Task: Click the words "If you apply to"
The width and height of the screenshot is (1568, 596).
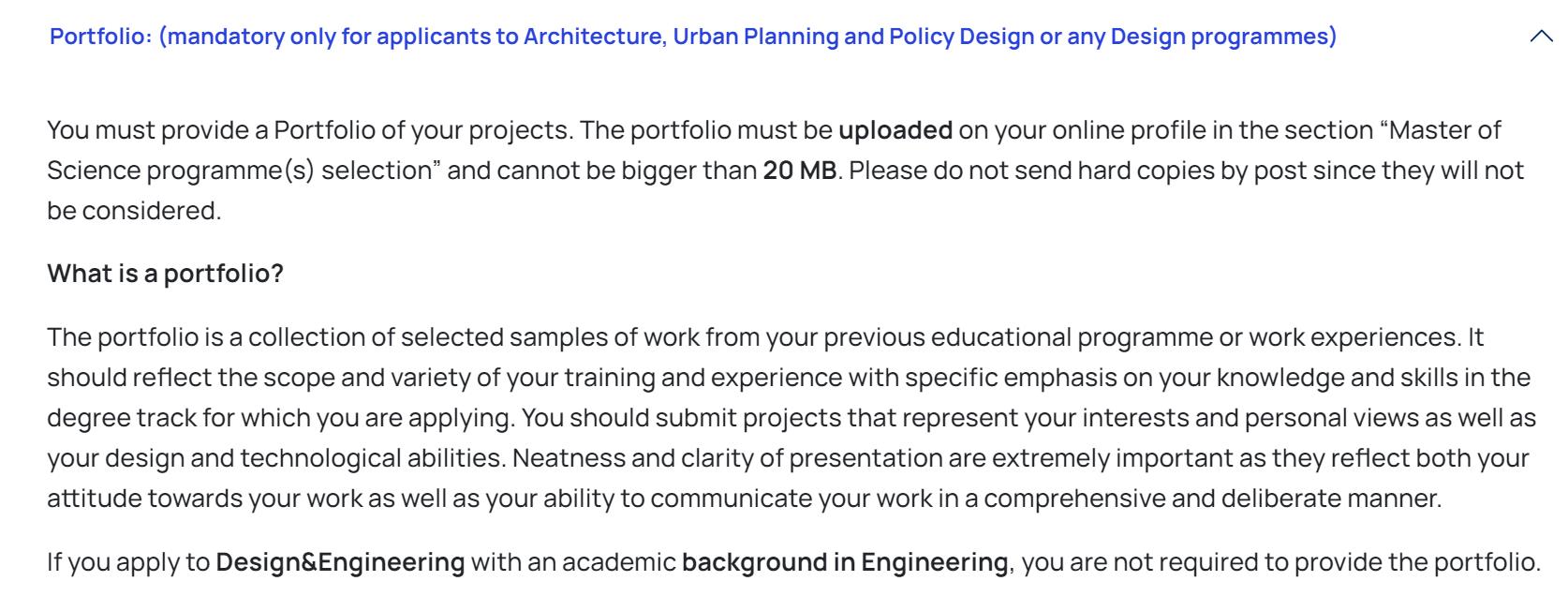Action: pos(128,562)
